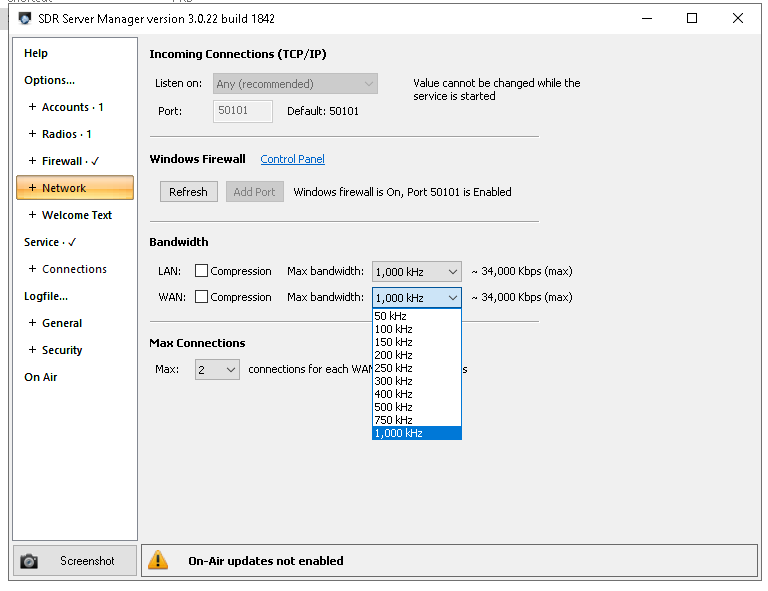Open the Max connections dropdown
The width and height of the screenshot is (768, 591).
coord(217,369)
